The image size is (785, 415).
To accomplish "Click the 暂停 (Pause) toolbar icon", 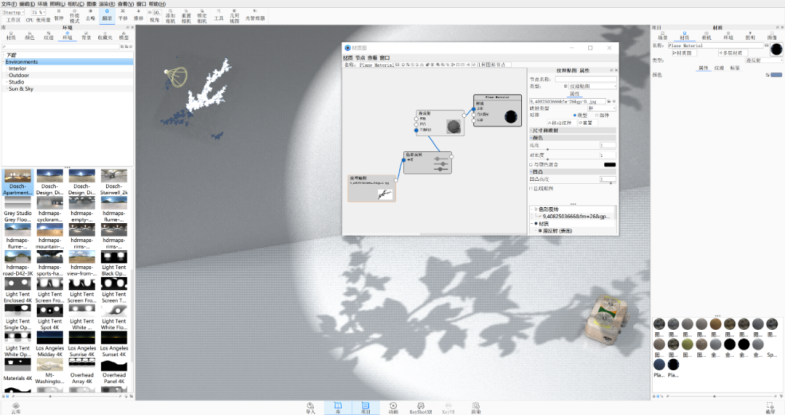I will click(x=59, y=15).
